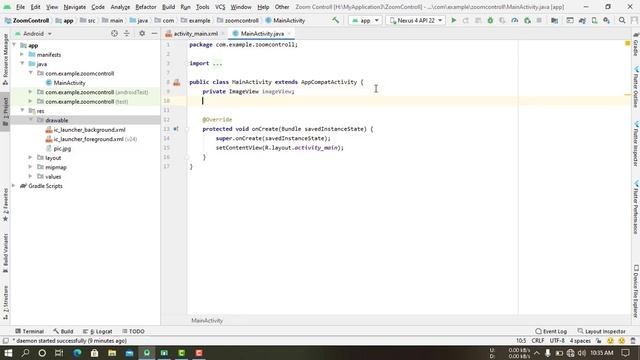The width and height of the screenshot is (640, 360).
Task: Open Device File Explorer side tab
Action: [x=636, y=291]
